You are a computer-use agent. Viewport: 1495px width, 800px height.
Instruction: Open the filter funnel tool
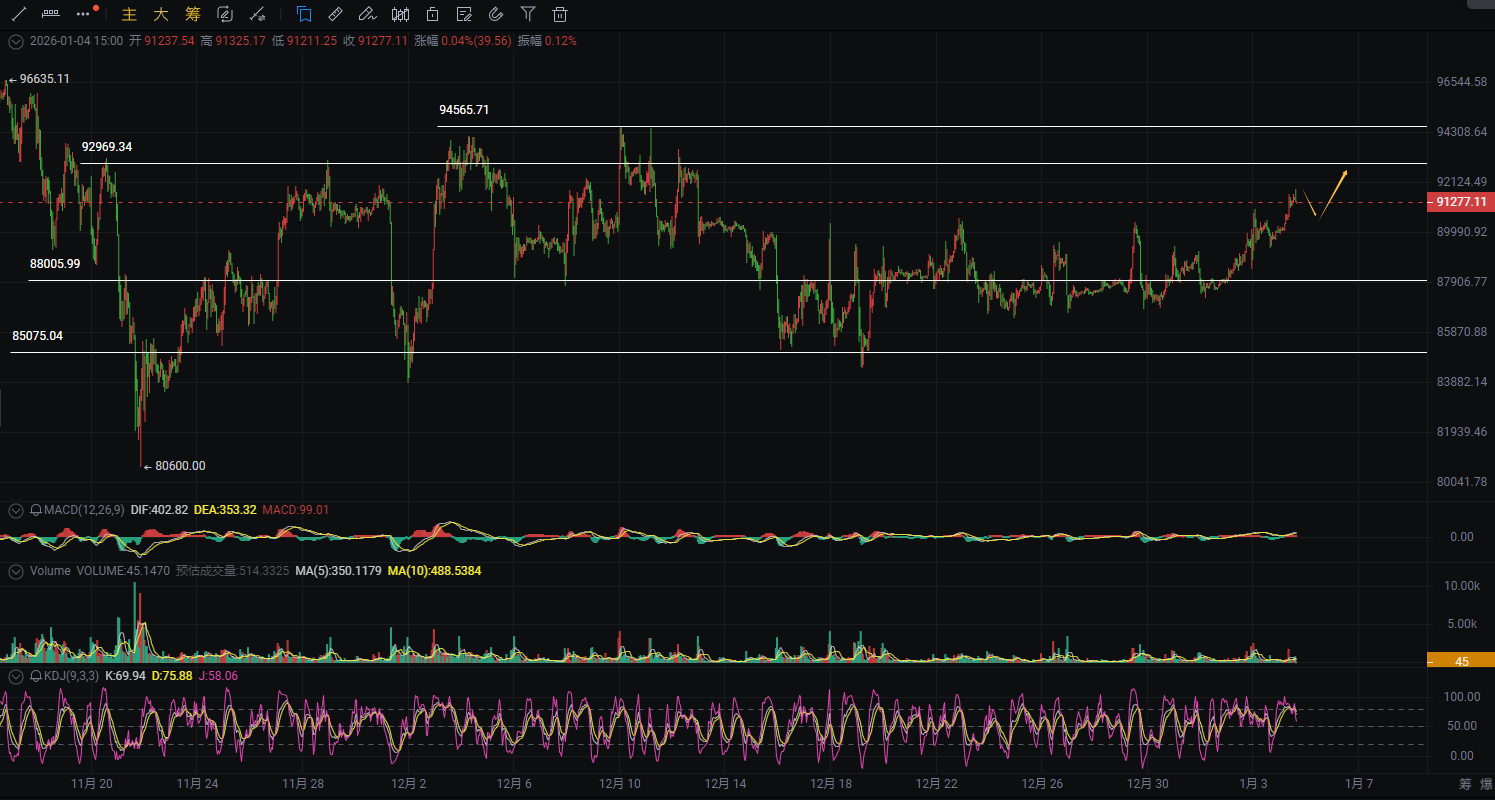pos(528,14)
